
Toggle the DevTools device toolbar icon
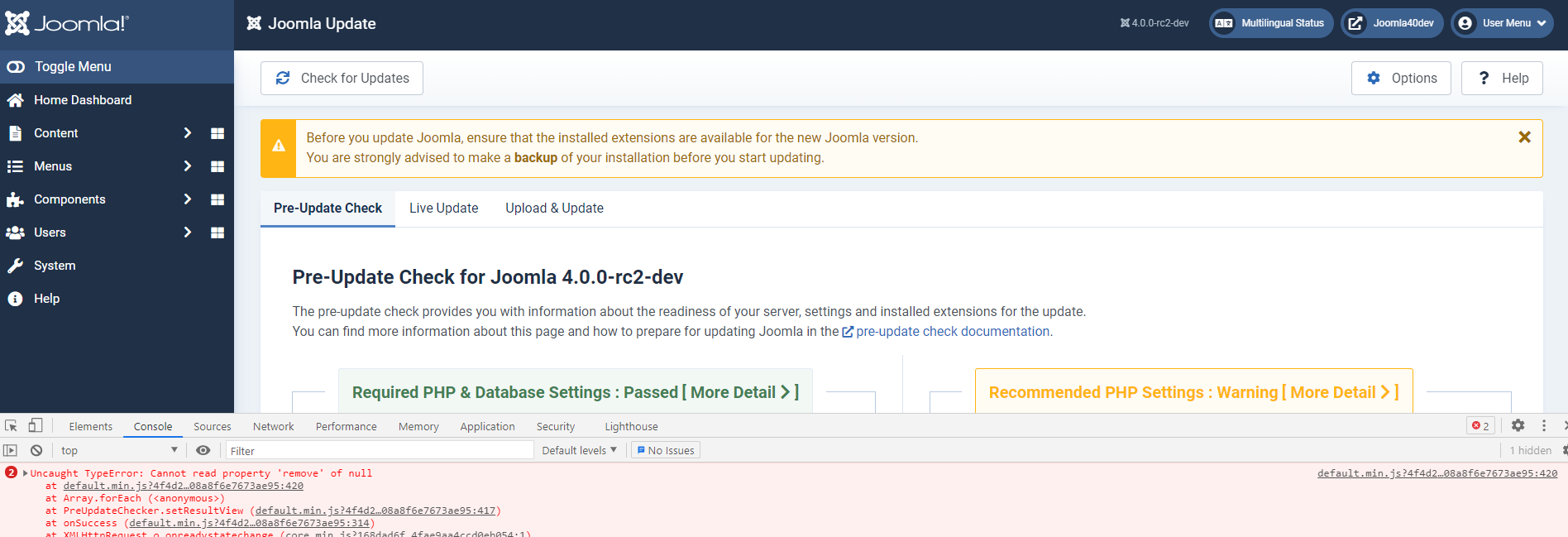pyautogui.click(x=36, y=426)
